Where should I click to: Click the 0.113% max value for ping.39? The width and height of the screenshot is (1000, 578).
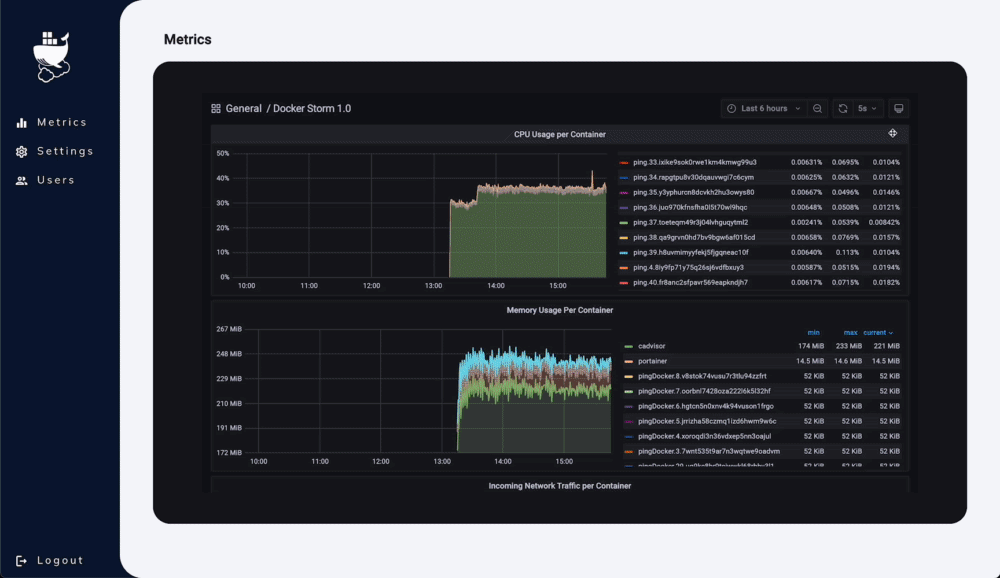[847, 253]
